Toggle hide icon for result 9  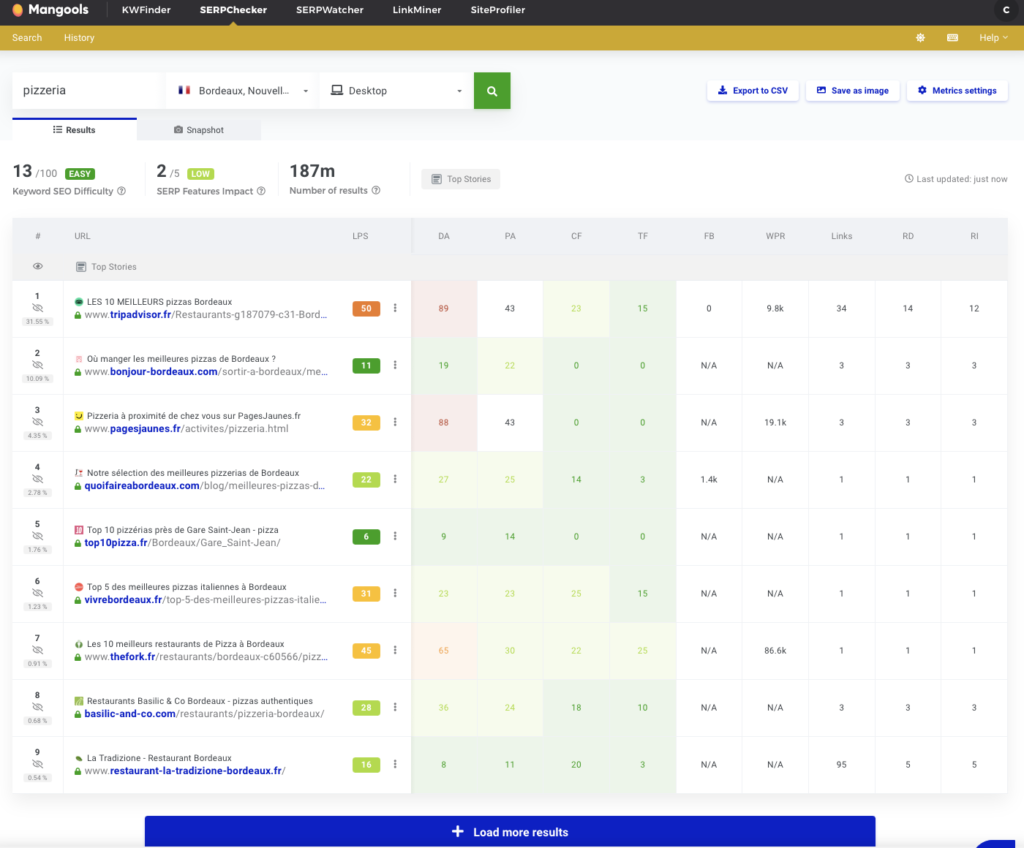click(37, 764)
